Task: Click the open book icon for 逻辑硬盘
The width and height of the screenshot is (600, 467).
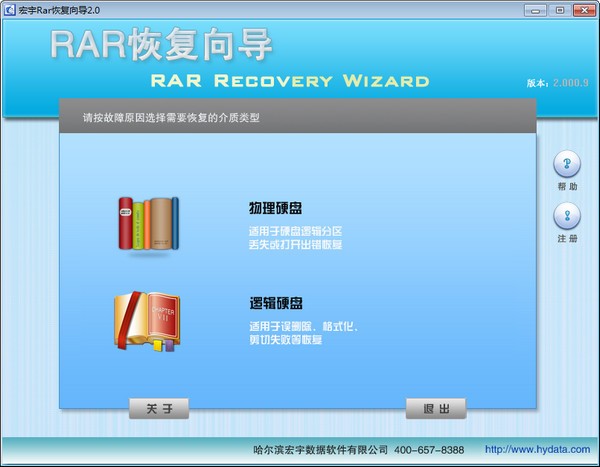Action: [x=147, y=321]
